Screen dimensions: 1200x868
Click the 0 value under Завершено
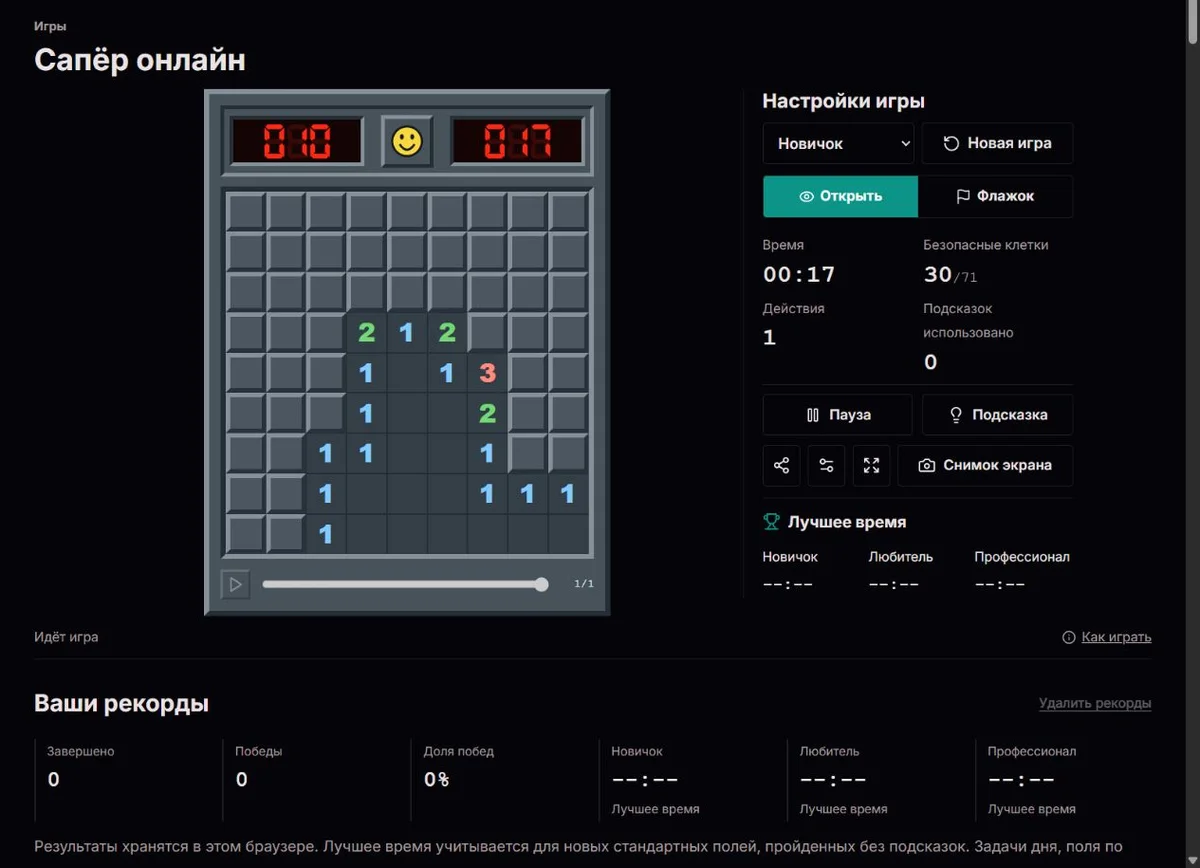tap(54, 779)
